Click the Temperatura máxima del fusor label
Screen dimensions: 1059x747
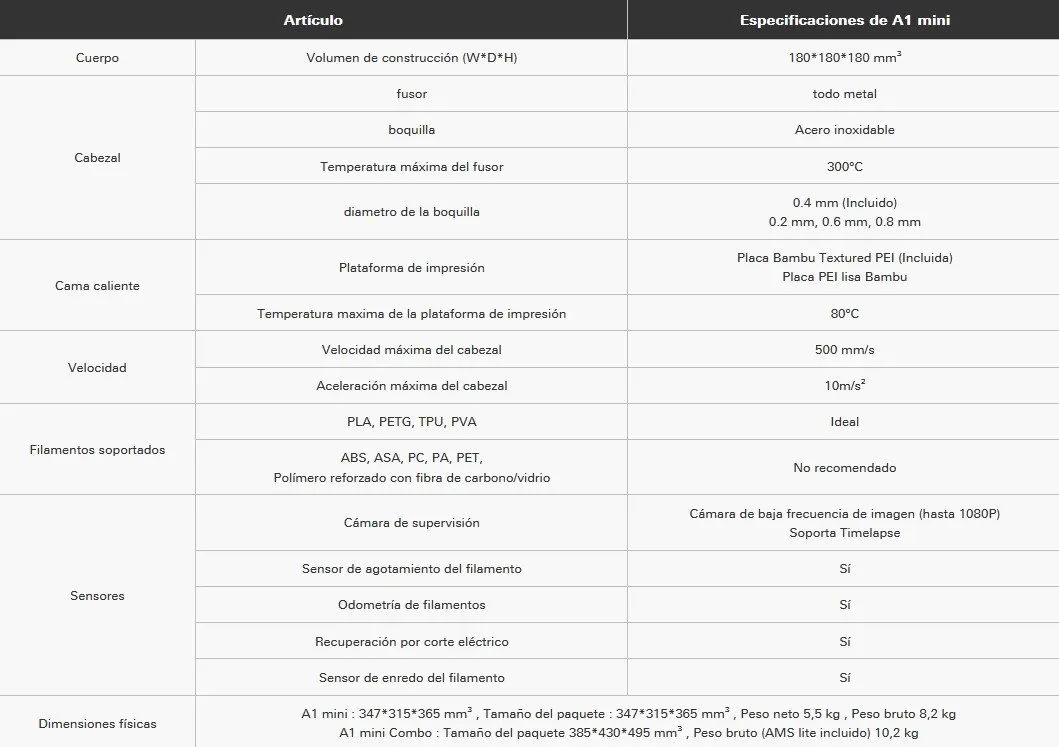point(411,167)
